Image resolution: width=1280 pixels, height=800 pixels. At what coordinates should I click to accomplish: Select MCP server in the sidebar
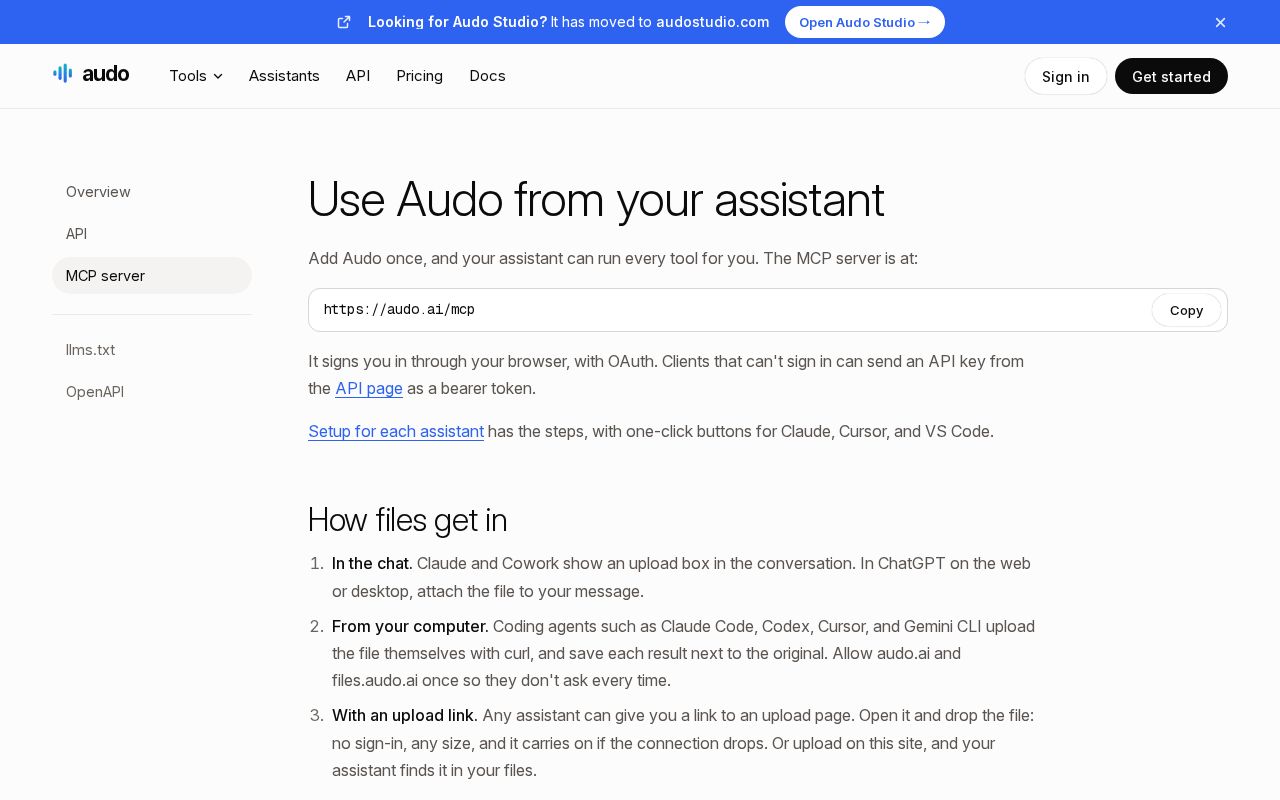pos(152,276)
